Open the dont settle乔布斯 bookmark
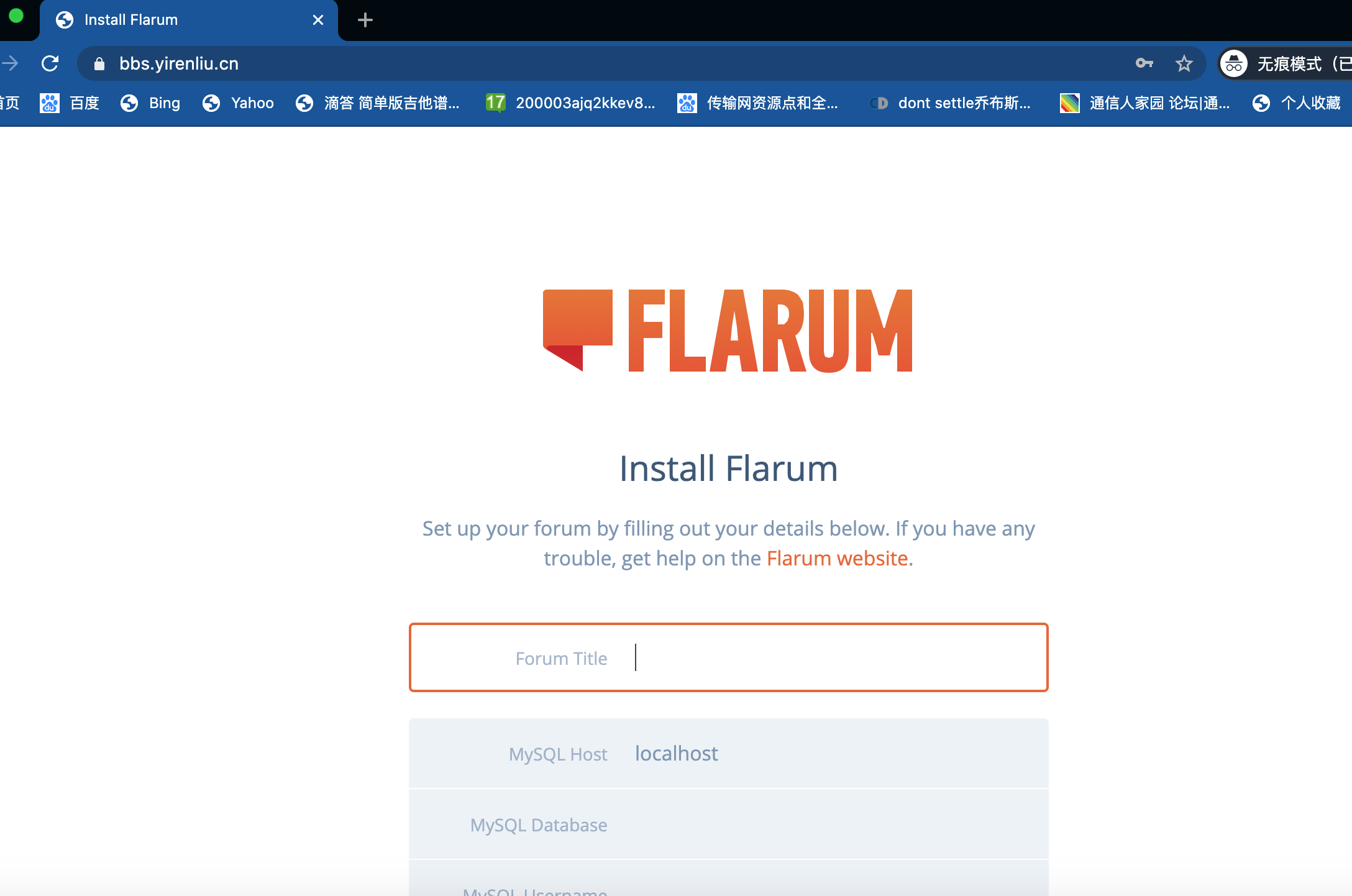The width and height of the screenshot is (1352, 896). tap(950, 103)
